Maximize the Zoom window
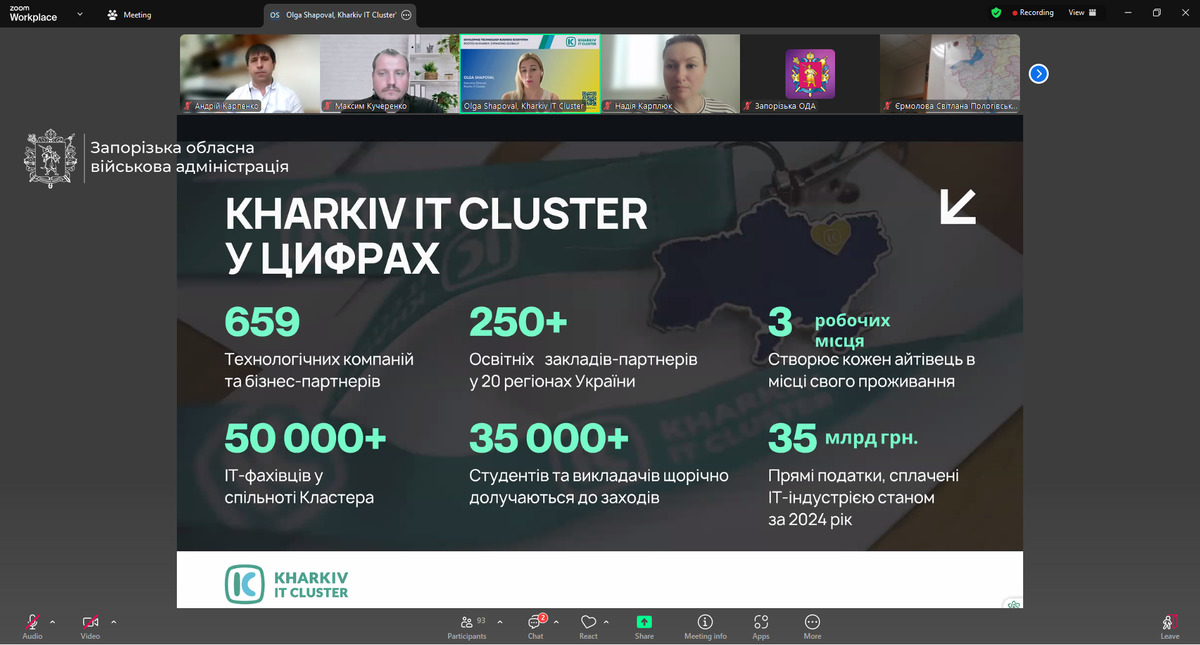Viewport: 1200px width, 645px height. click(1156, 13)
